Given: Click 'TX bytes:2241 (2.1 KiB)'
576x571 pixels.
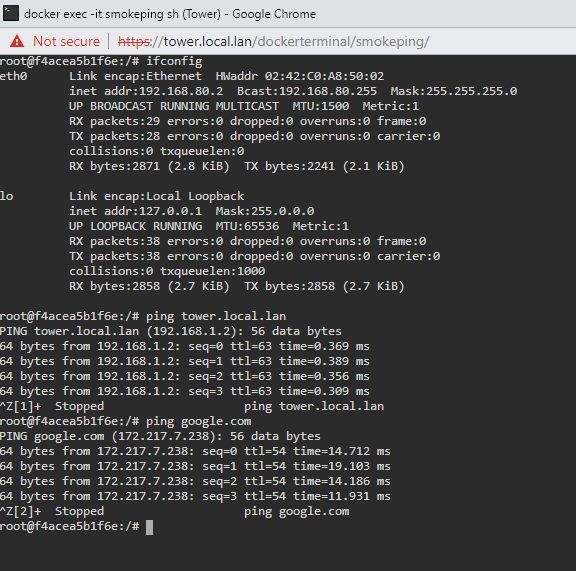Looking at the screenshot, I should point(324,166).
